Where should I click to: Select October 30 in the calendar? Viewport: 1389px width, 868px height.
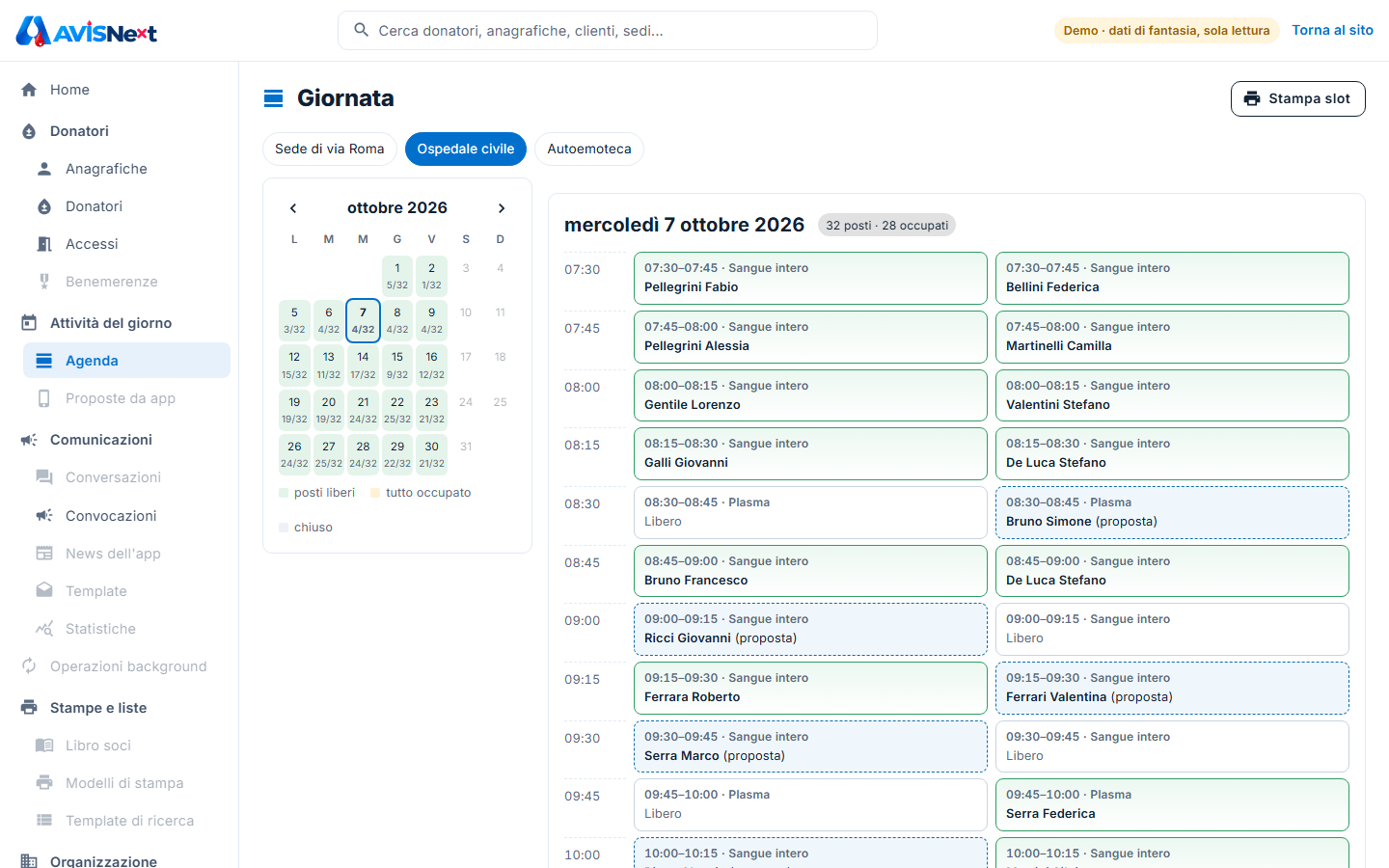tap(431, 454)
